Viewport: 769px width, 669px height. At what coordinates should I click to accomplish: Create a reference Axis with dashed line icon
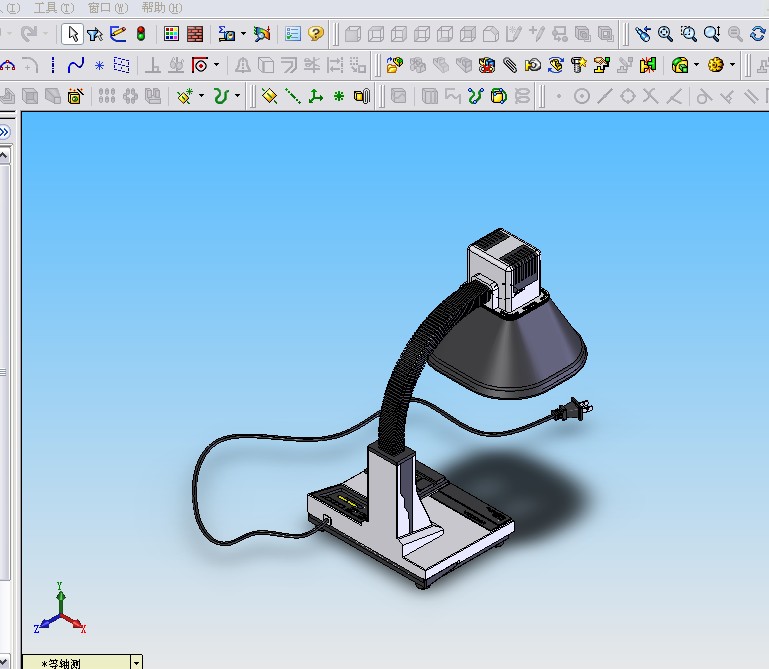293,96
